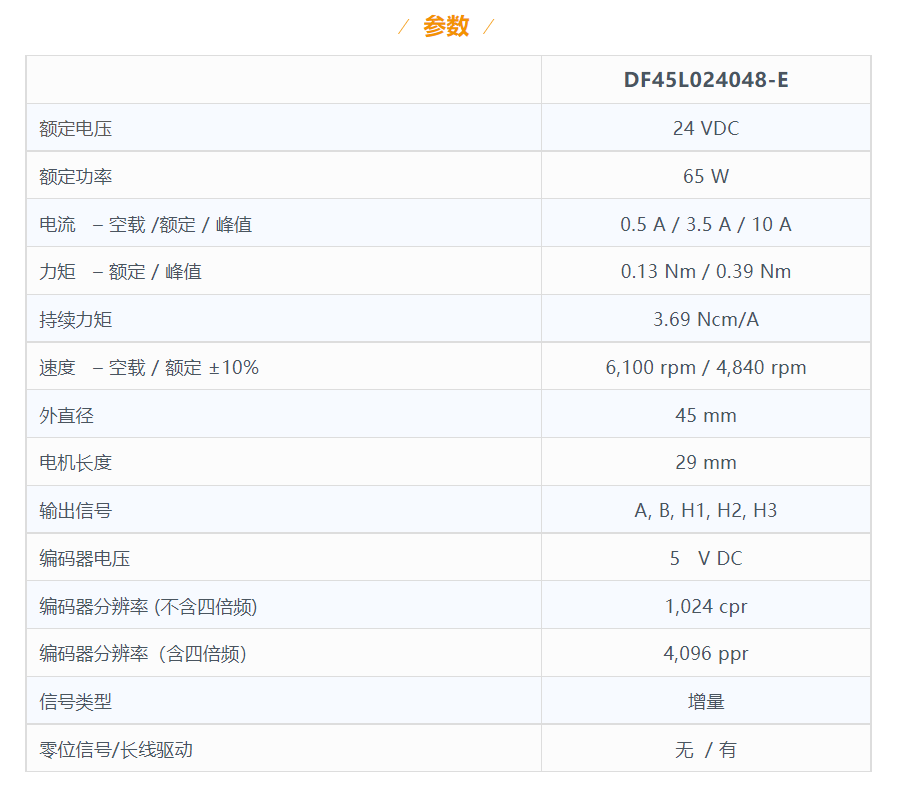This screenshot has height=797, width=898.
Task: Select the 编码器电压 row label
Action: (84, 558)
